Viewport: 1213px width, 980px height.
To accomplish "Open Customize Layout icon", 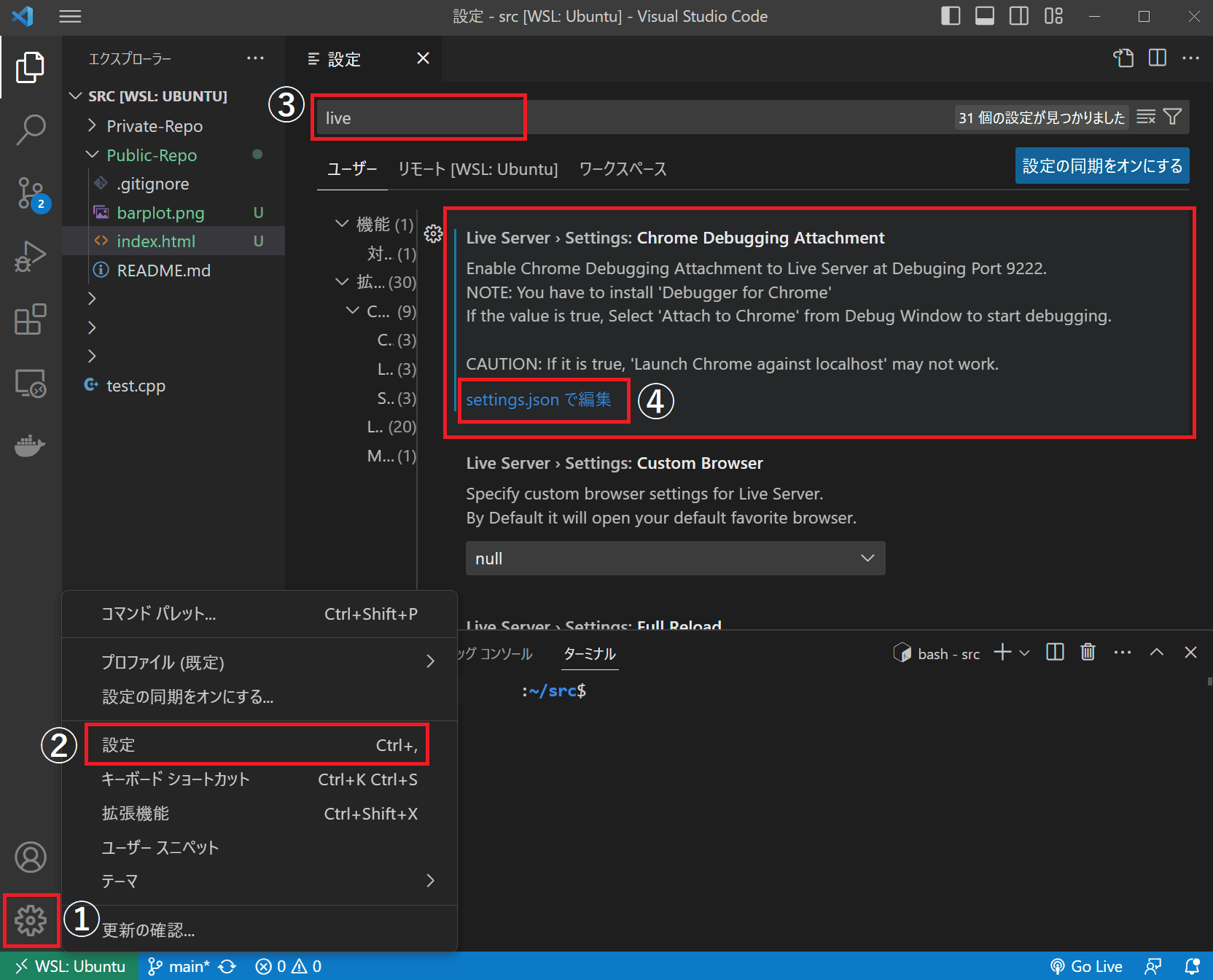I will (x=1053, y=16).
